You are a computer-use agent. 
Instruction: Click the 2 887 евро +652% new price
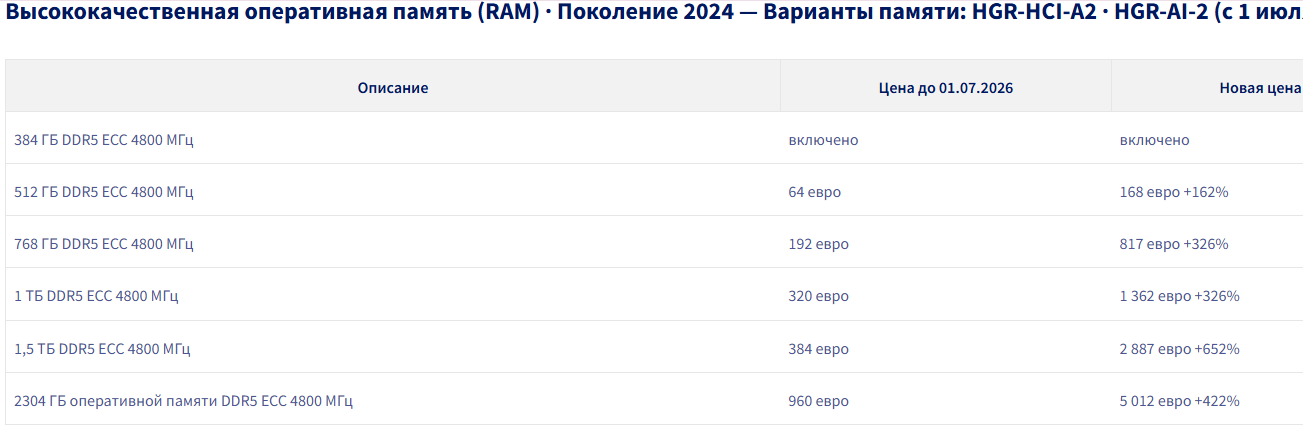click(x=1180, y=349)
